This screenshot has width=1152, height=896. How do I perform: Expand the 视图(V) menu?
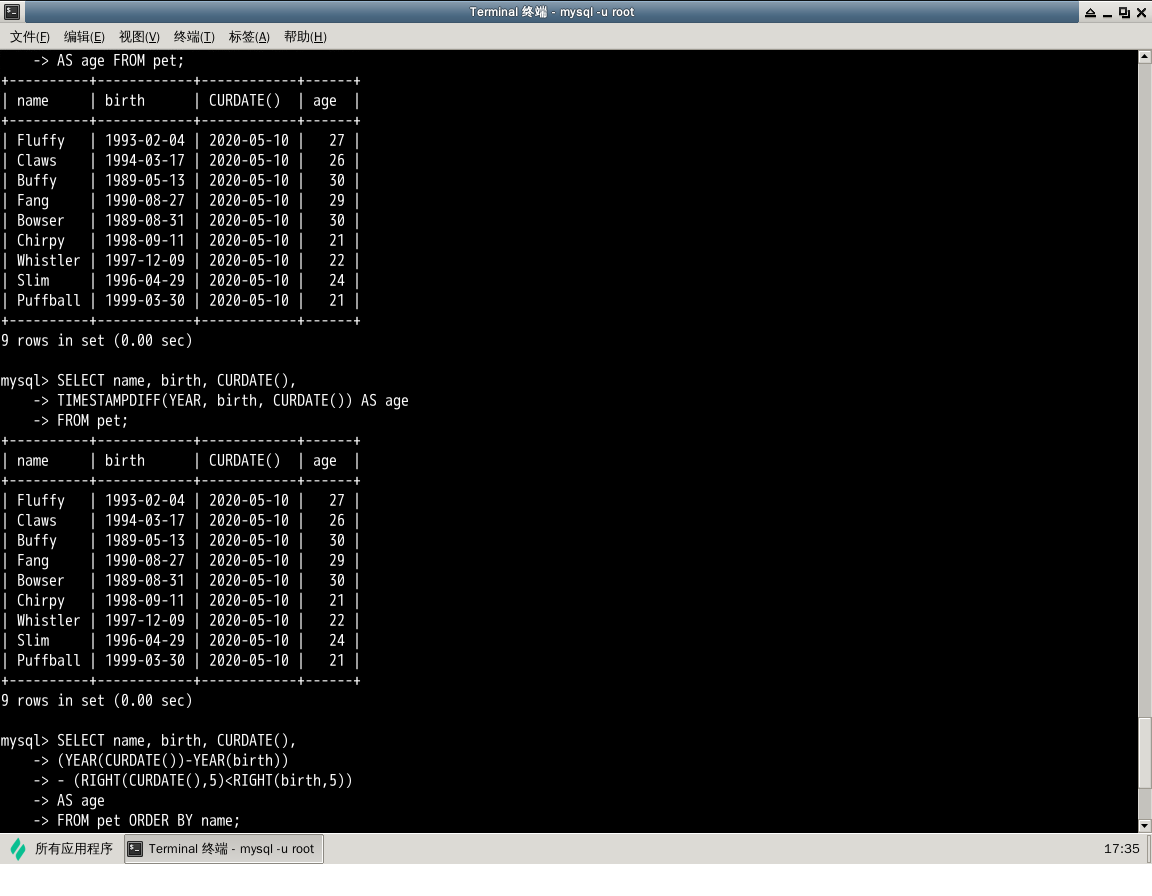[139, 37]
